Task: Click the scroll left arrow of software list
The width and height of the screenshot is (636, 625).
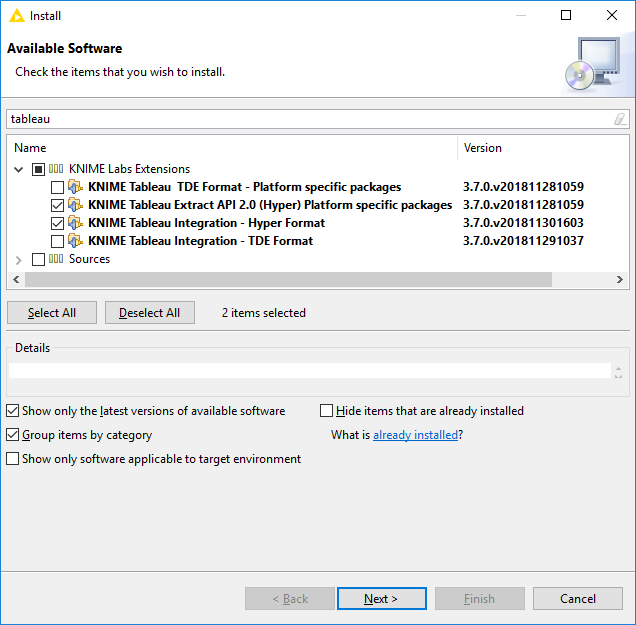Action: point(16,279)
